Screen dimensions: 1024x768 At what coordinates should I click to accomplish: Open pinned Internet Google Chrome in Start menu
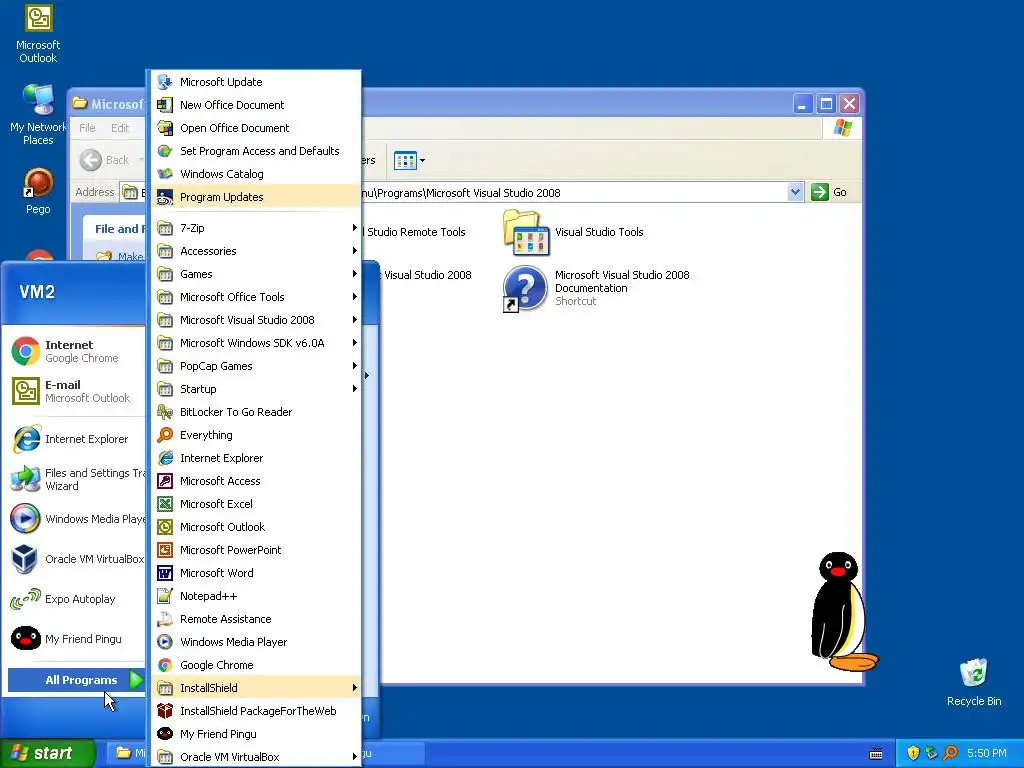coord(76,351)
